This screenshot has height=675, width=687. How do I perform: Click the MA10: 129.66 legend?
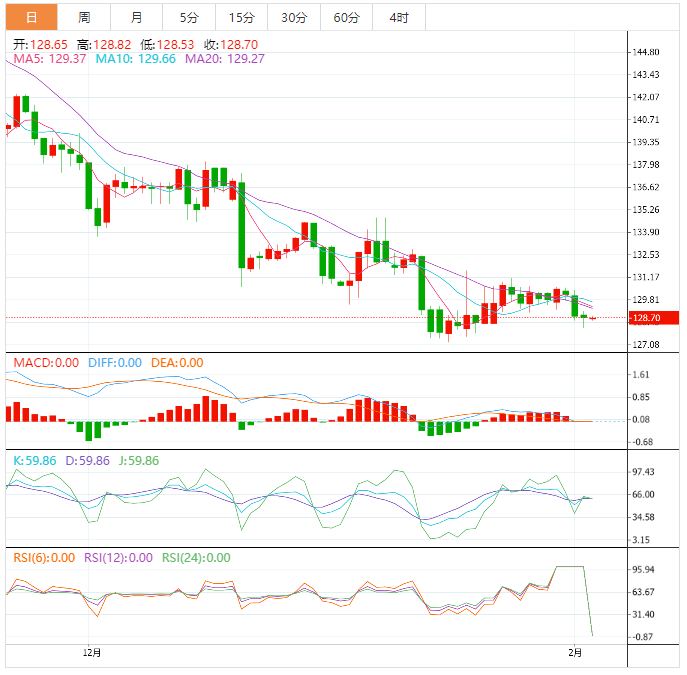click(135, 59)
